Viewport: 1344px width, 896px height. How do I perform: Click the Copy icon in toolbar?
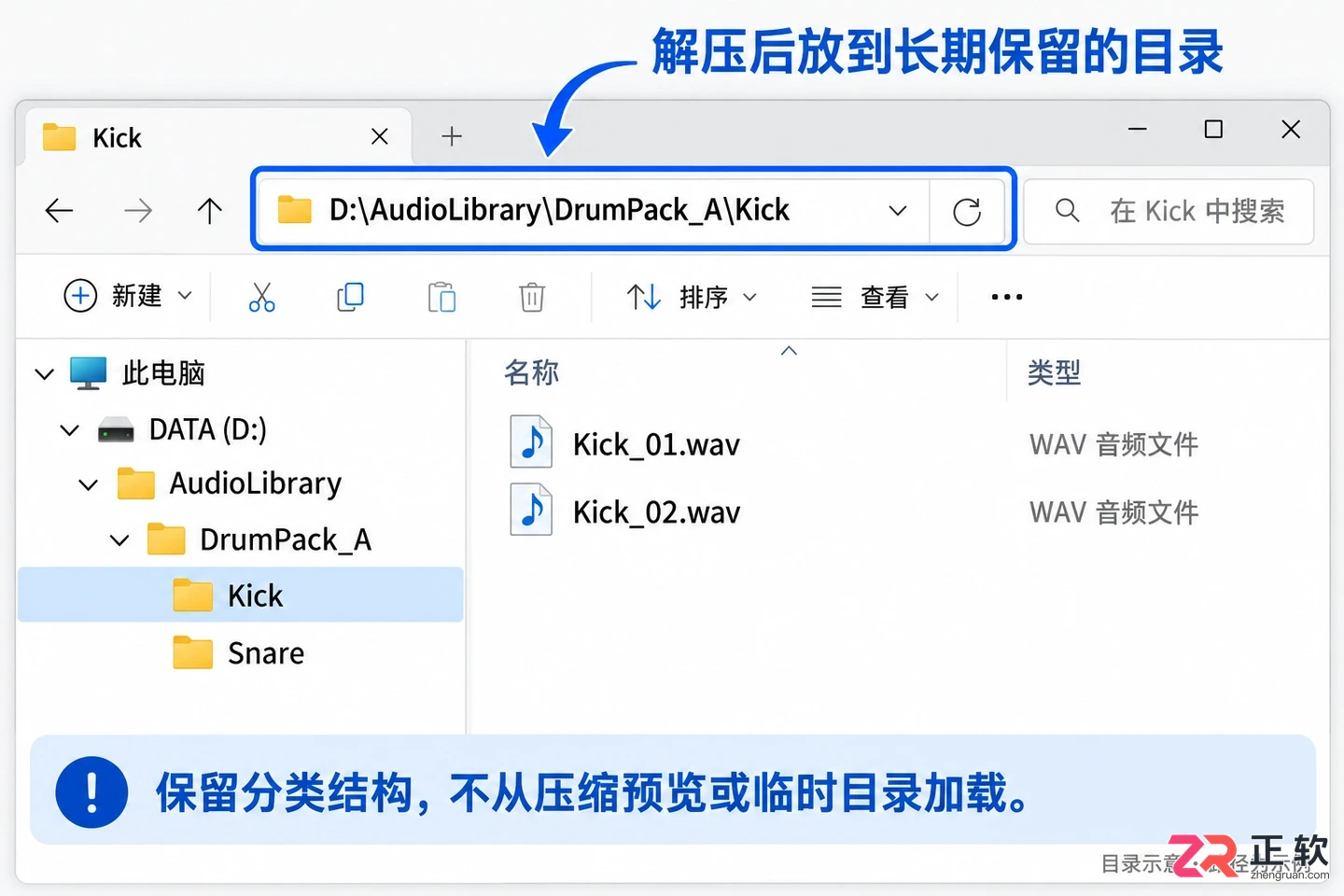350,297
